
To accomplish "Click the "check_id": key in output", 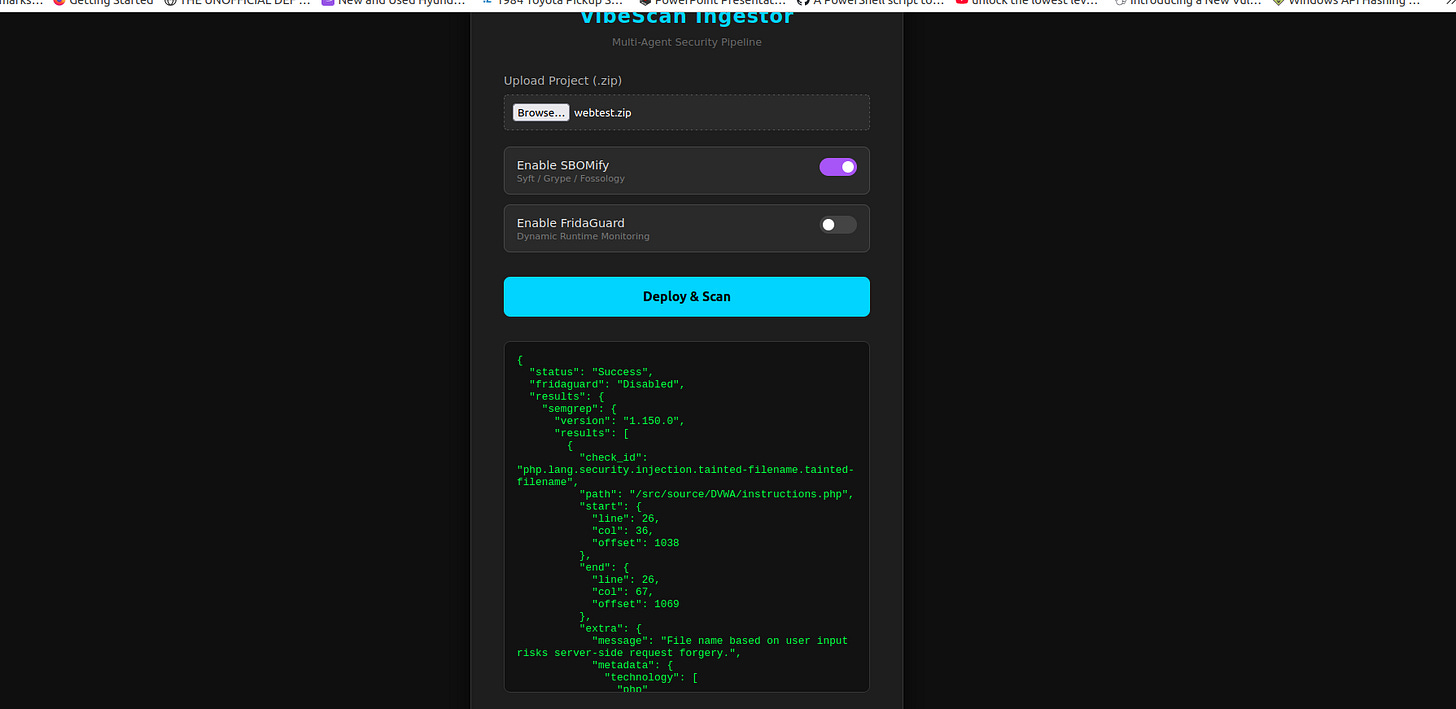I will click(x=613, y=457).
